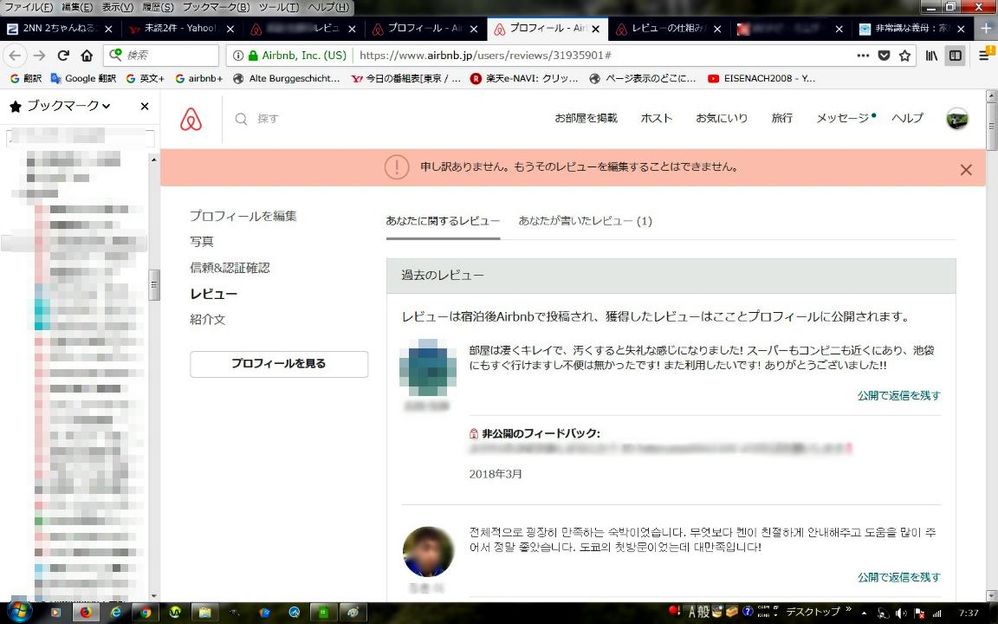Click the プロフィールを見る button
Image resolution: width=998 pixels, height=624 pixels.
pyautogui.click(x=278, y=364)
